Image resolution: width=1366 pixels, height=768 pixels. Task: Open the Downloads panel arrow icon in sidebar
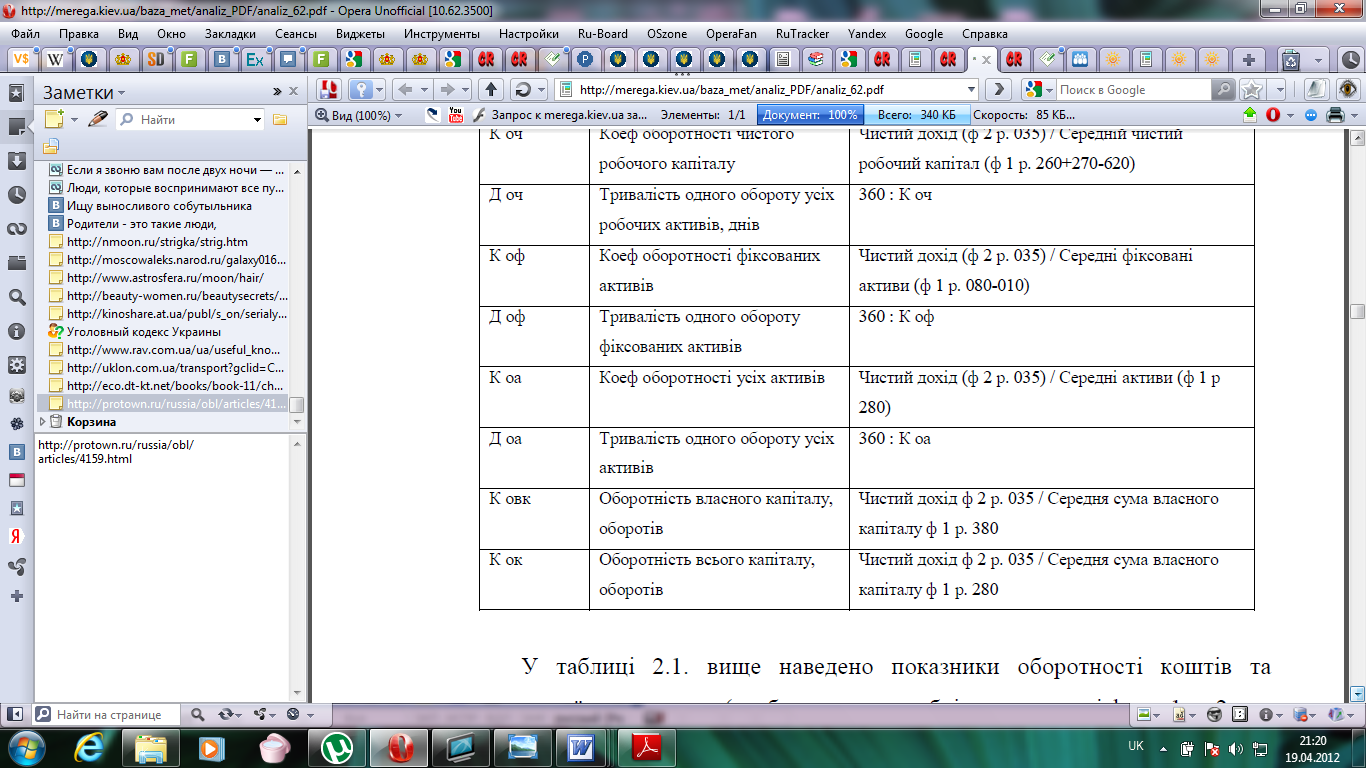pos(16,161)
